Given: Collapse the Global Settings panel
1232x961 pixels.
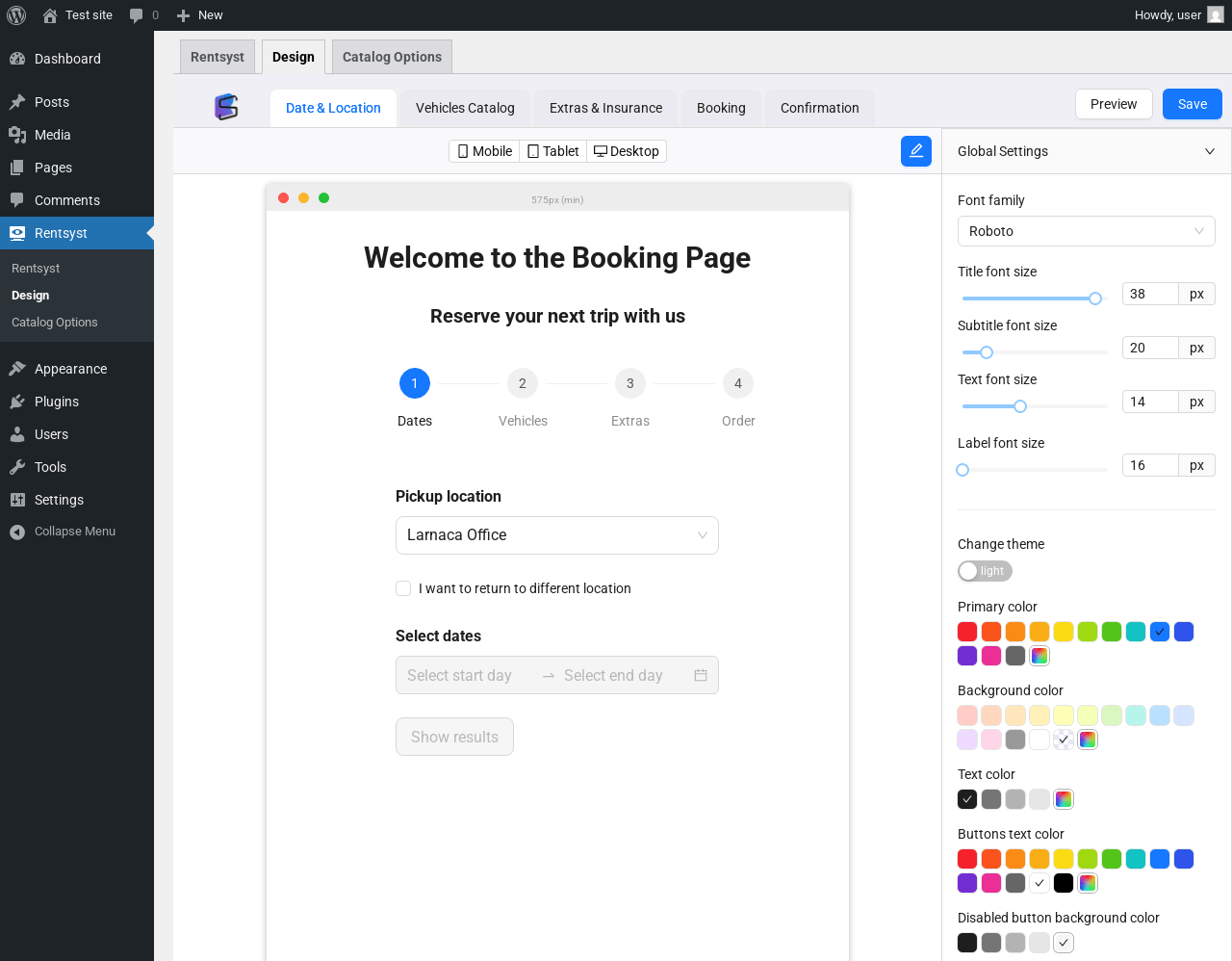Looking at the screenshot, I should pyautogui.click(x=1210, y=151).
